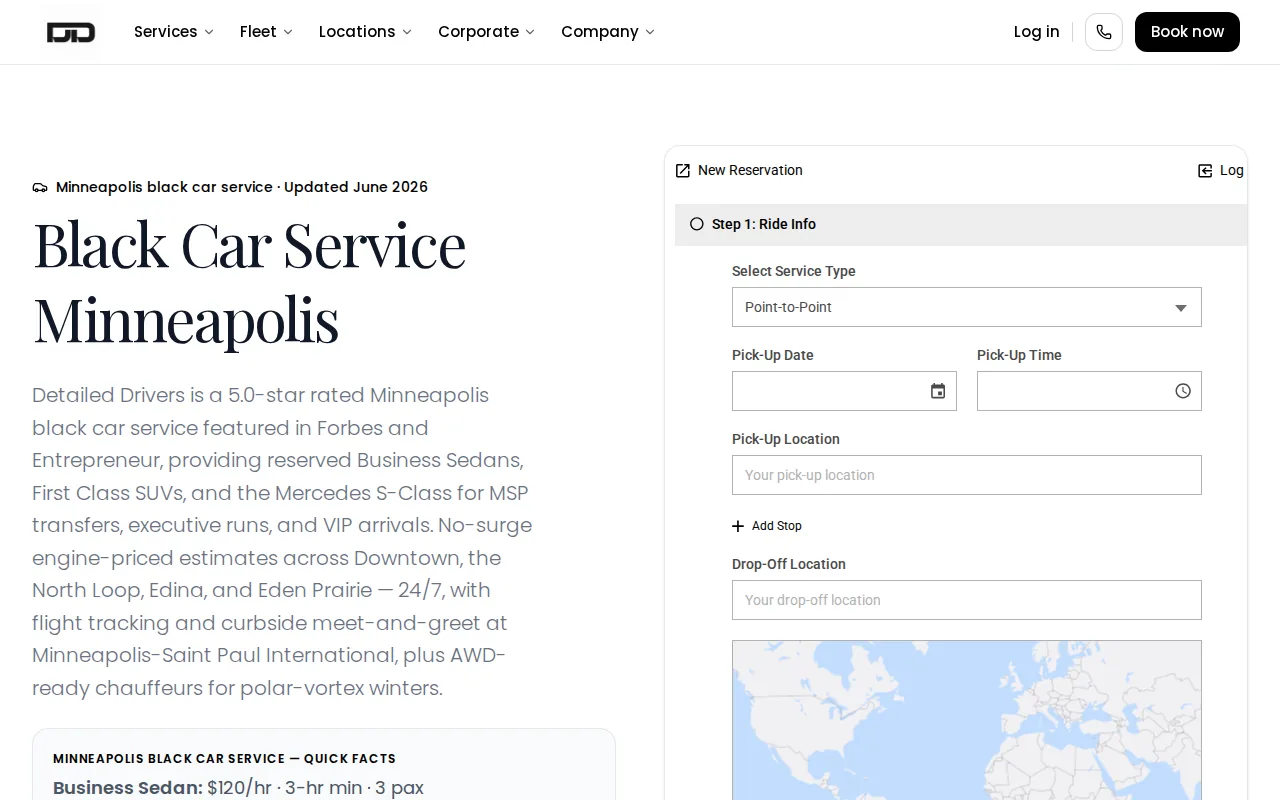Click the Pick-Up Location input field
Image resolution: width=1280 pixels, height=800 pixels.
tap(967, 475)
